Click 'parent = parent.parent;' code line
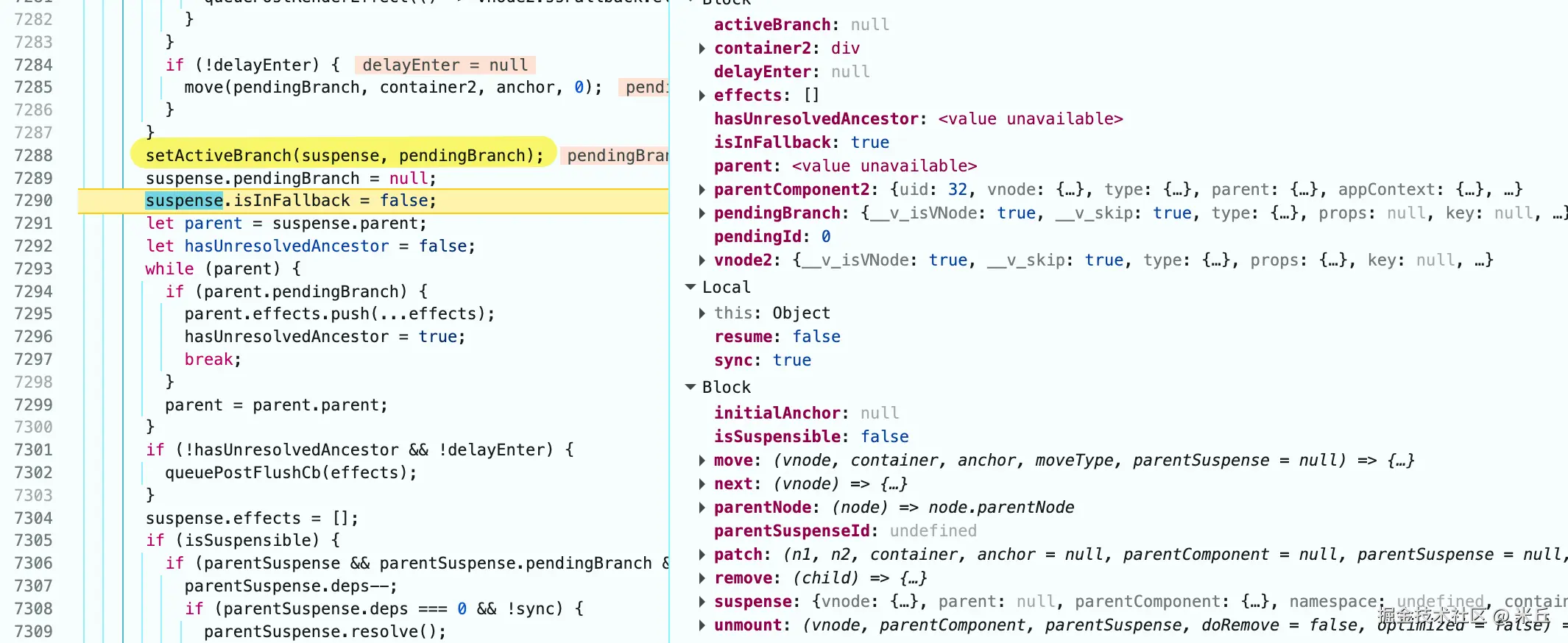 [276, 405]
